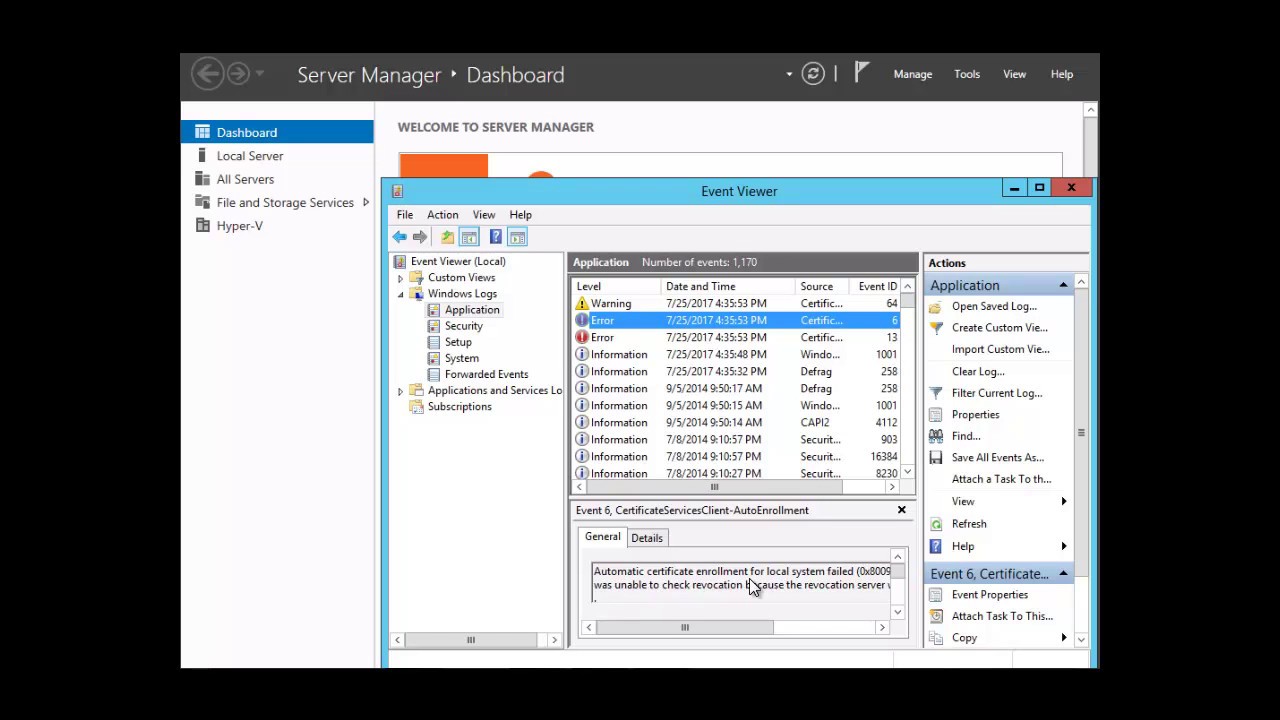Select the Security log tree item
The height and width of the screenshot is (720, 1280).
point(464,326)
